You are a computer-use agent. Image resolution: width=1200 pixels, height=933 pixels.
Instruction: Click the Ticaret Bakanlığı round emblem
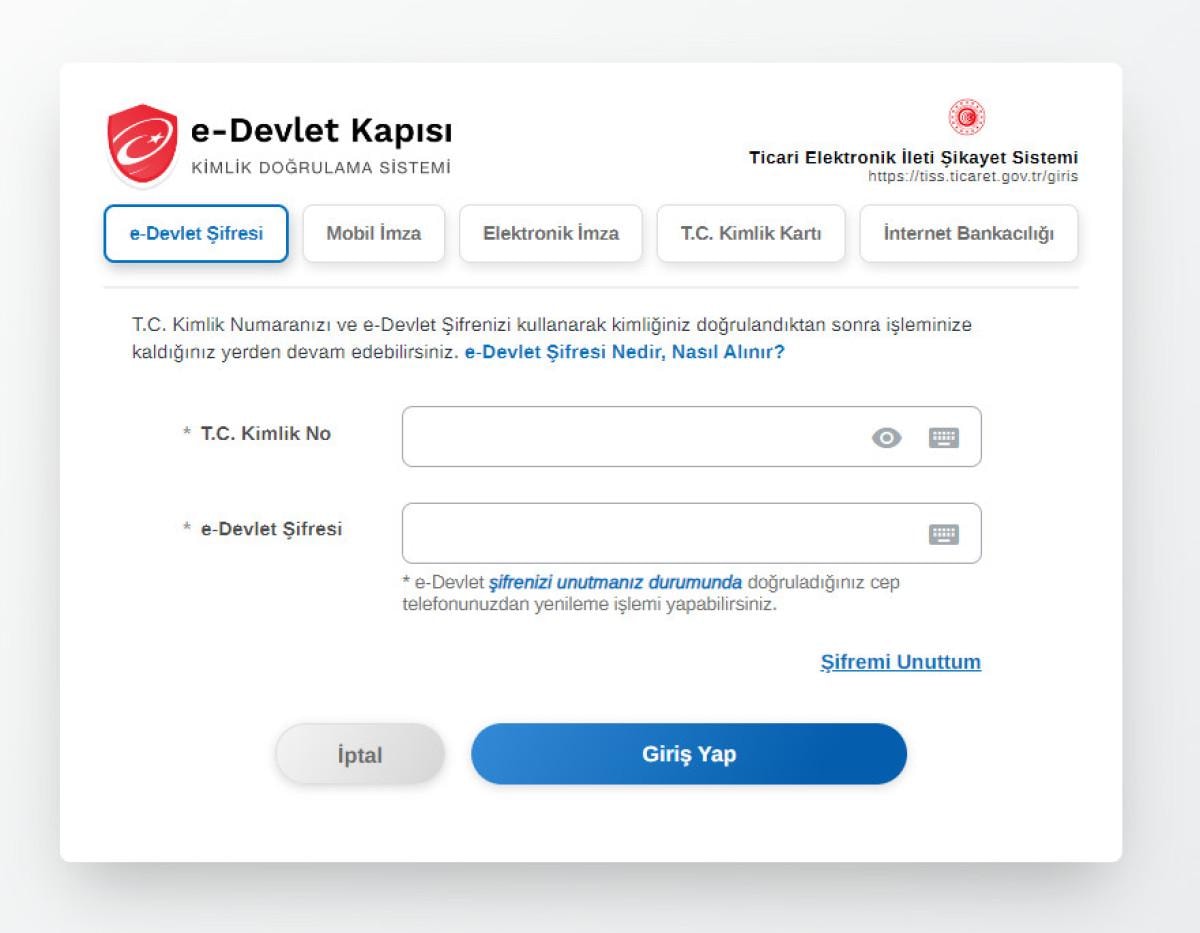point(966,118)
